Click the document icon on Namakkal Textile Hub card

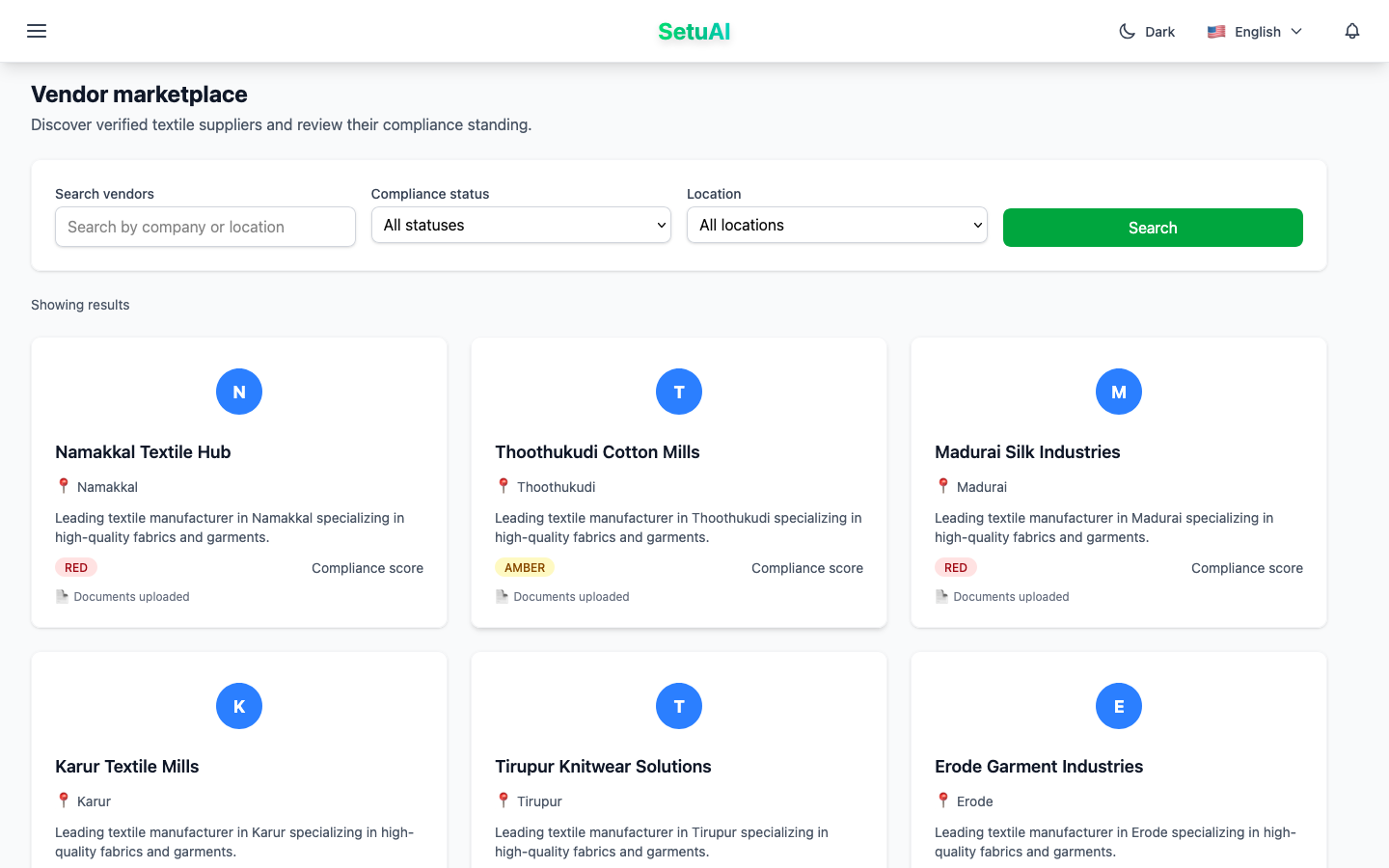pyautogui.click(x=62, y=597)
